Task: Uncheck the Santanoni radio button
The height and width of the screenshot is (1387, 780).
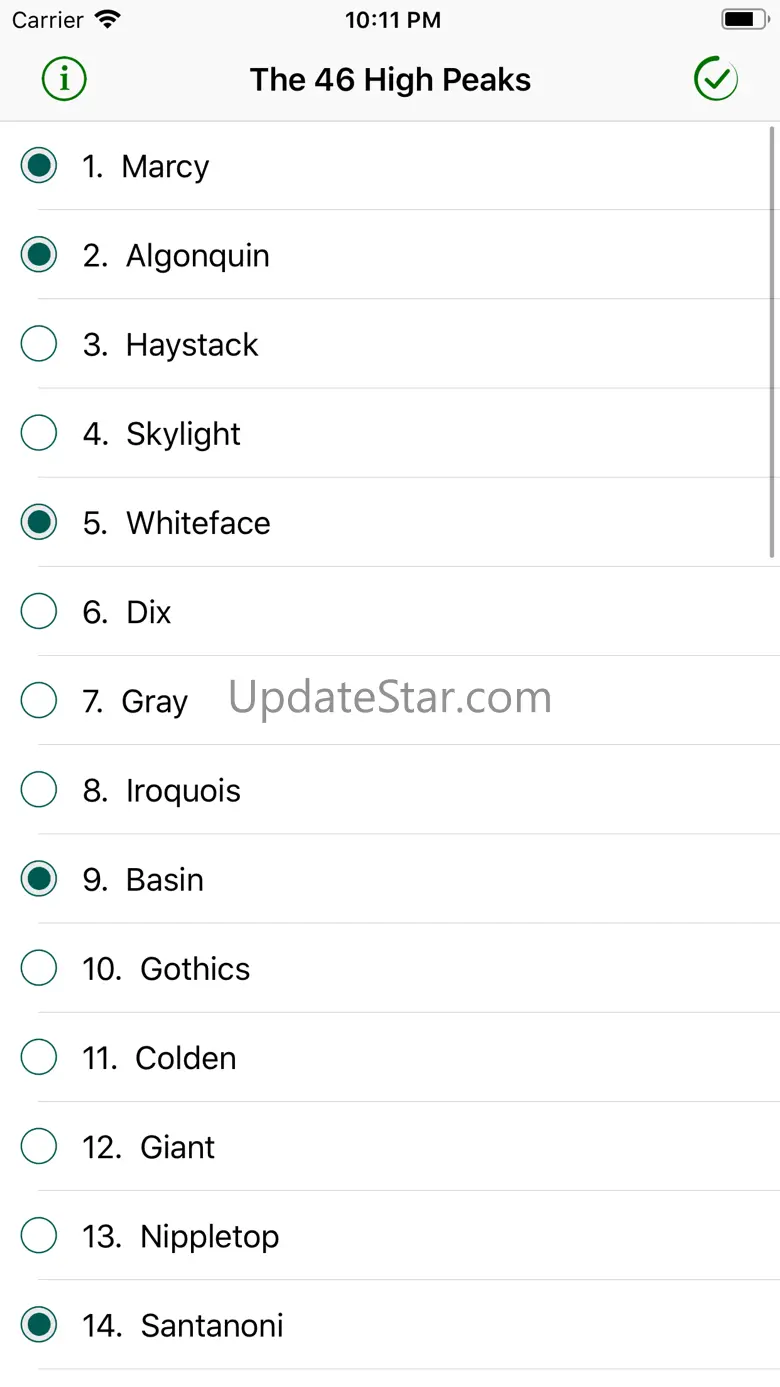Action: 39,1325
